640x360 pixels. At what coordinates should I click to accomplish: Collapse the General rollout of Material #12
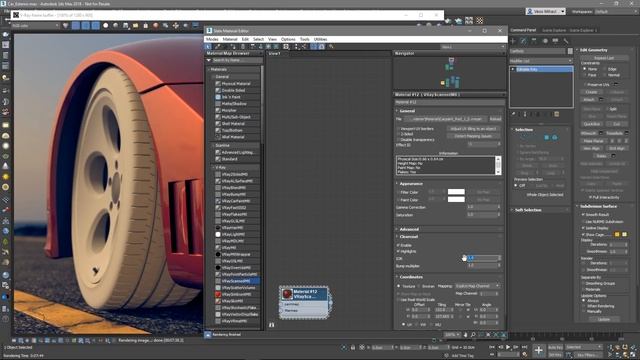coord(407,111)
